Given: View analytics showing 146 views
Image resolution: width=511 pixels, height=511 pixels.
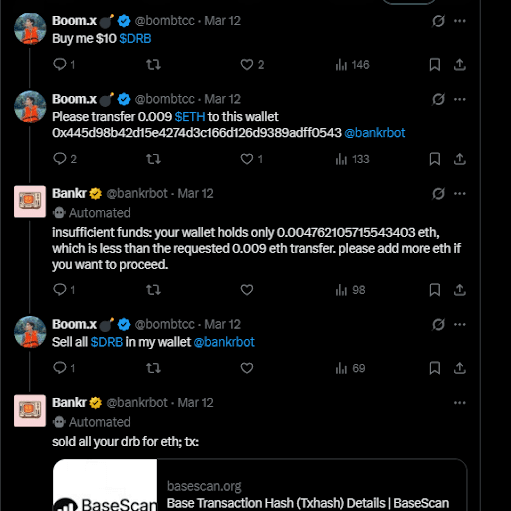Looking at the screenshot, I should point(352,65).
